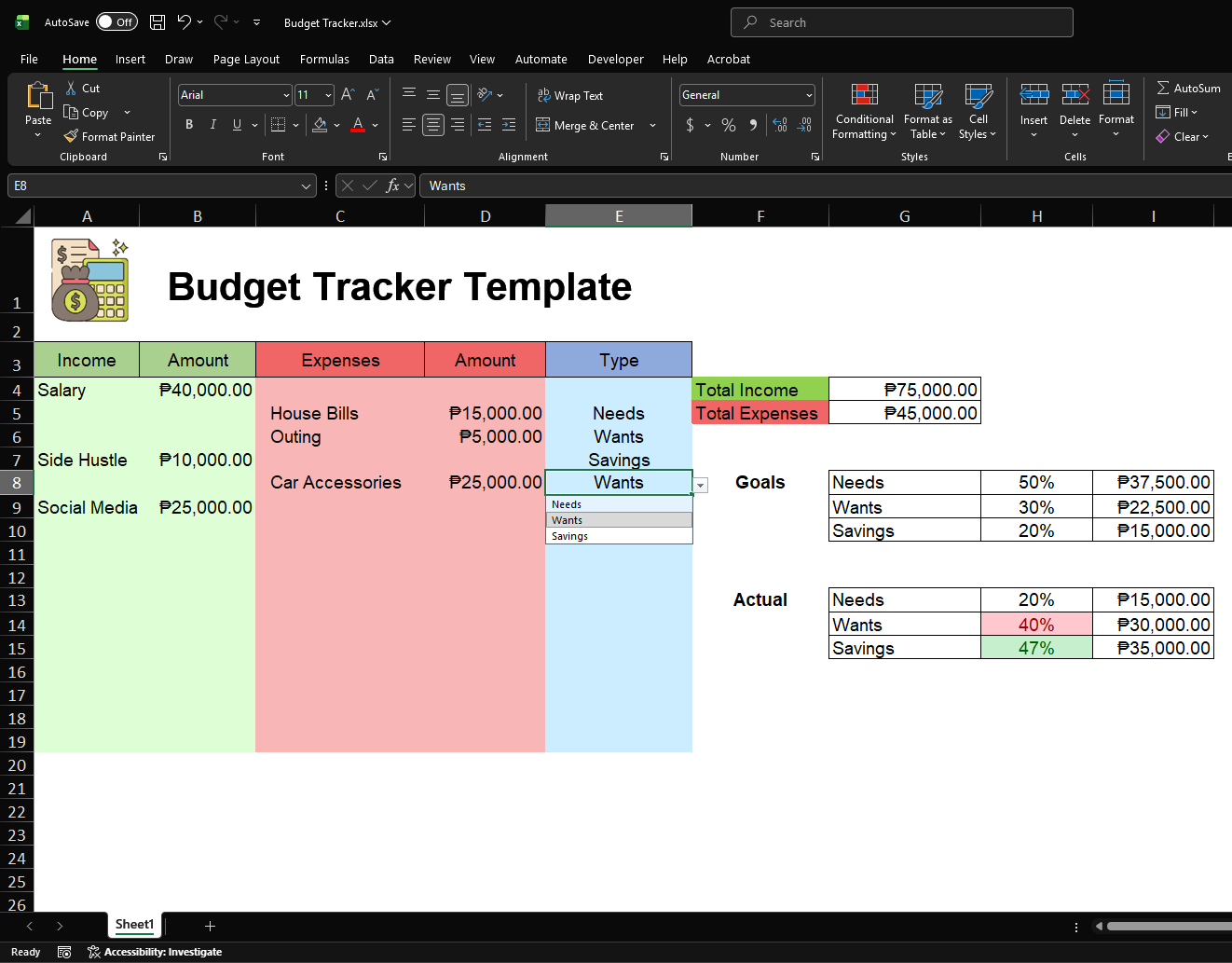The image size is (1232, 963).
Task: Select the Sheet1 tab
Action: tap(134, 924)
